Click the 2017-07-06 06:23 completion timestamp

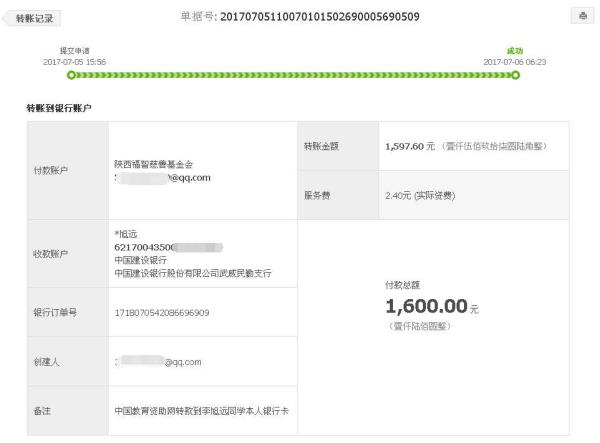tap(514, 62)
